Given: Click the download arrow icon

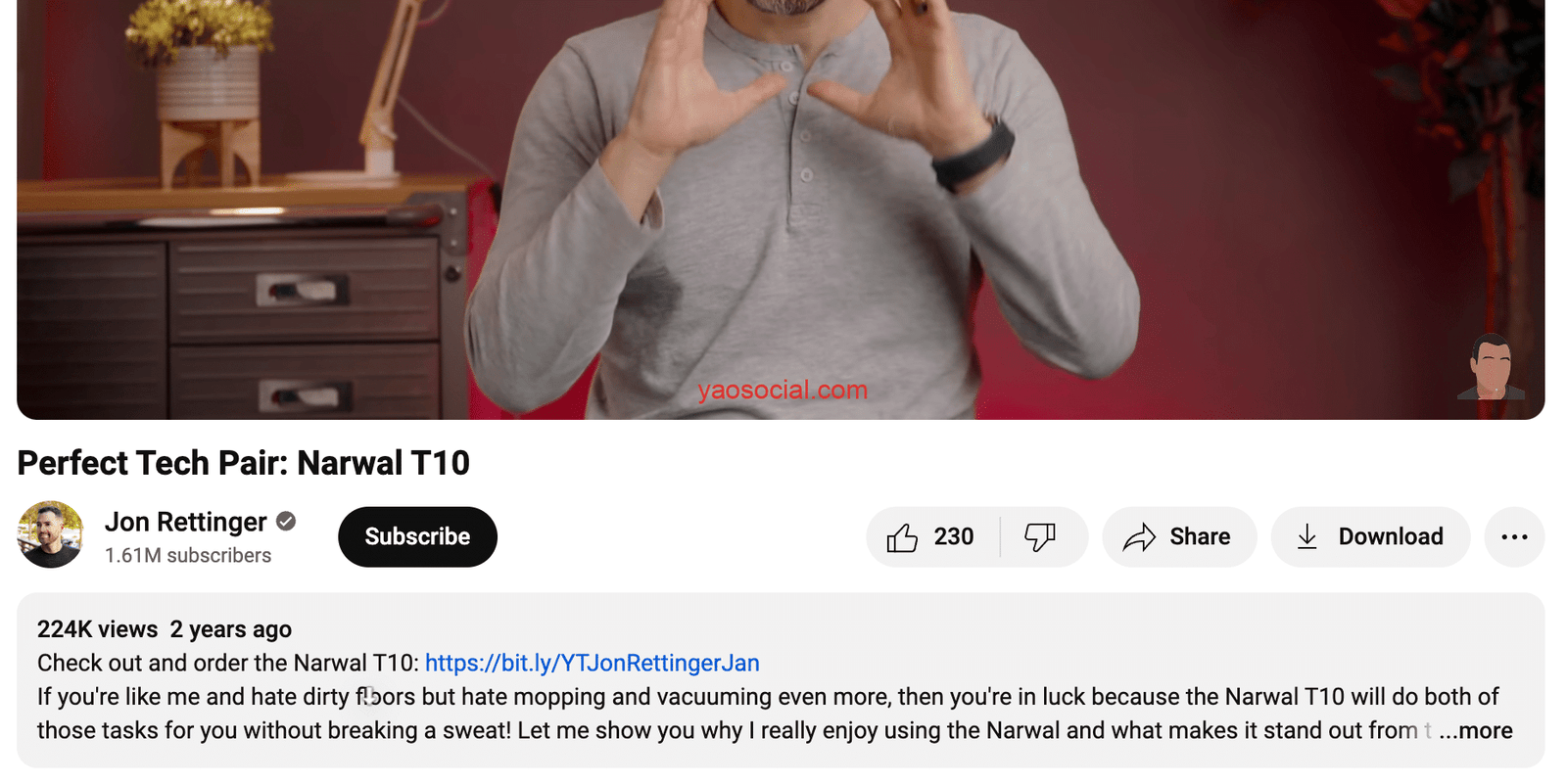Looking at the screenshot, I should 1307,537.
